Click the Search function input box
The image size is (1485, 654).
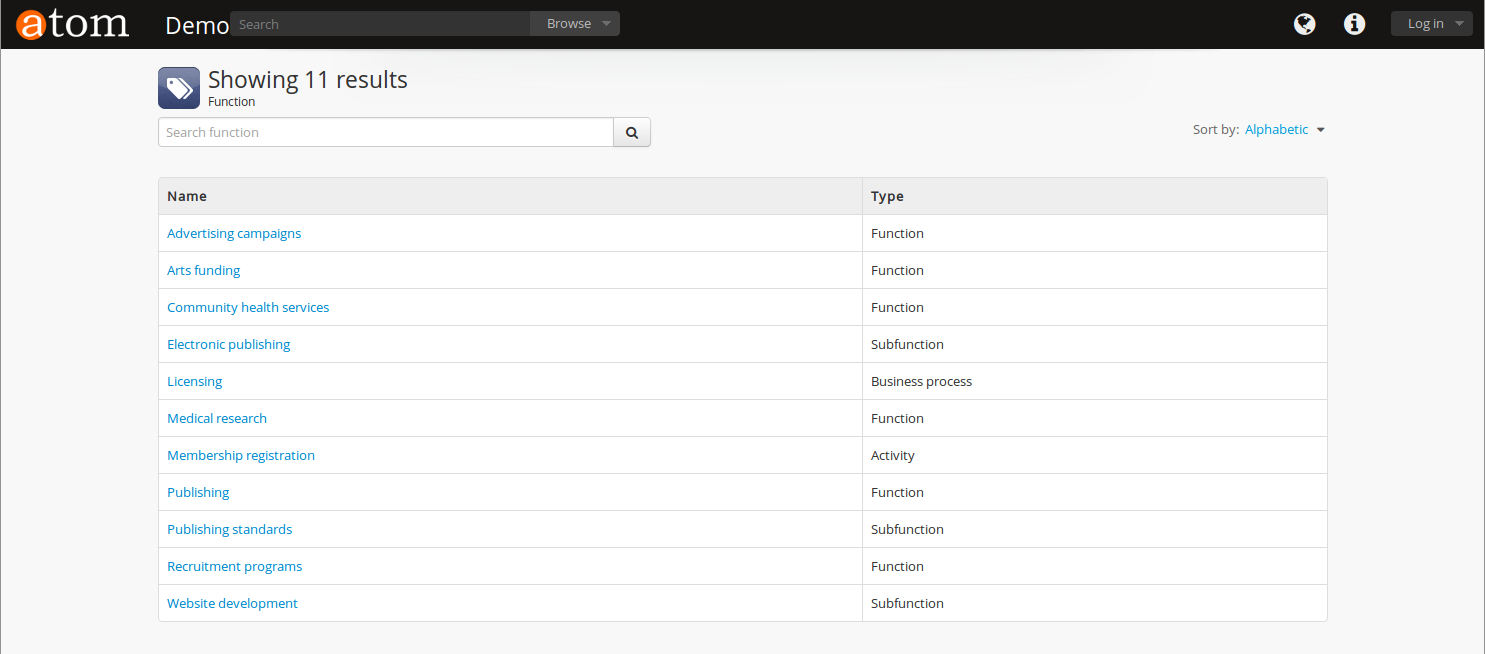tap(385, 132)
